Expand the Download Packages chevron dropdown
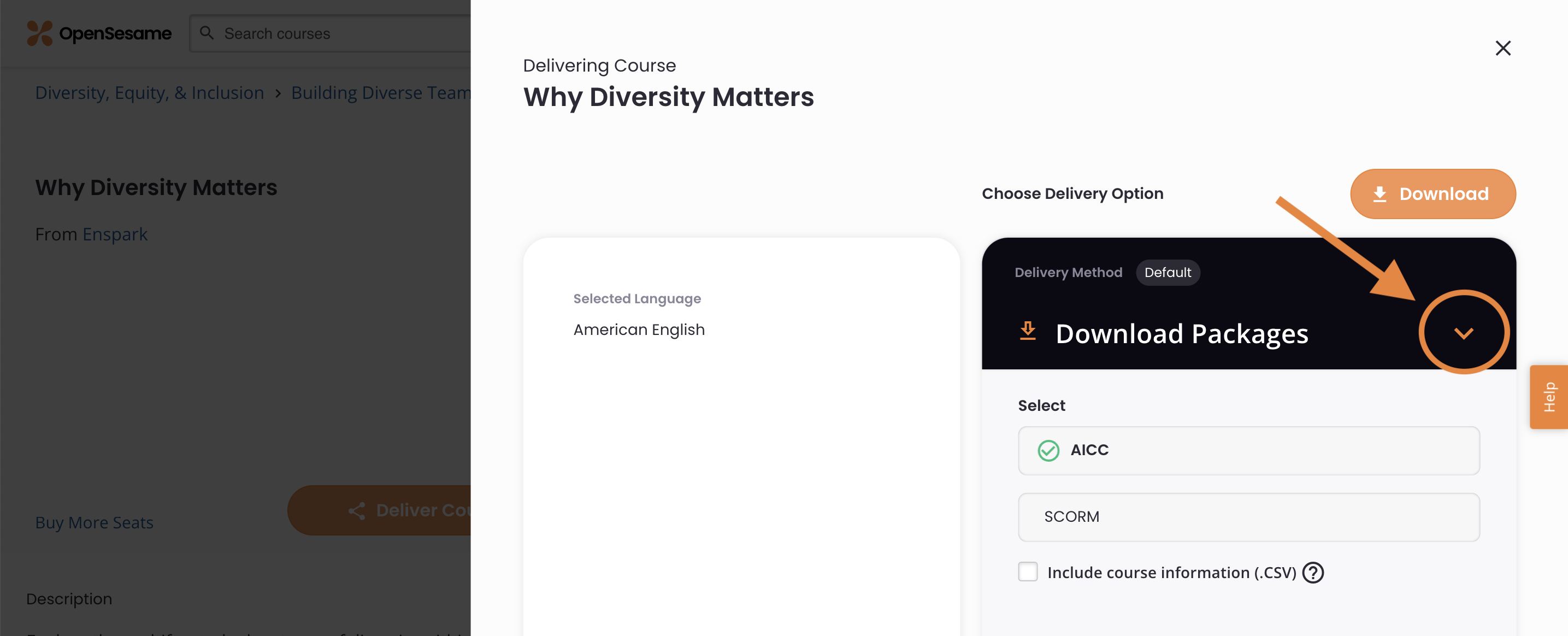Image resolution: width=1568 pixels, height=636 pixels. [1463, 333]
